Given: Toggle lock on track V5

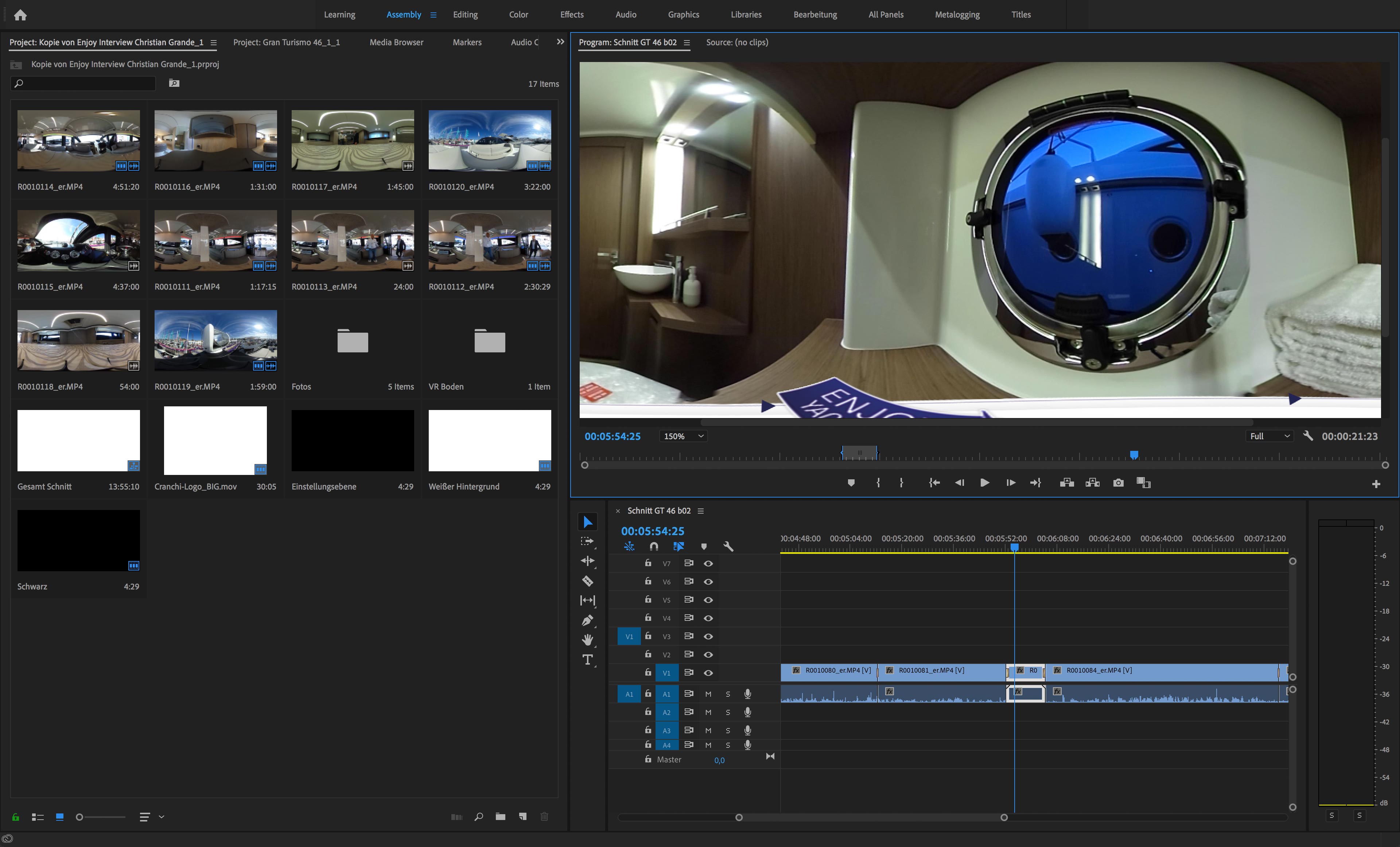Looking at the screenshot, I should coord(648,600).
